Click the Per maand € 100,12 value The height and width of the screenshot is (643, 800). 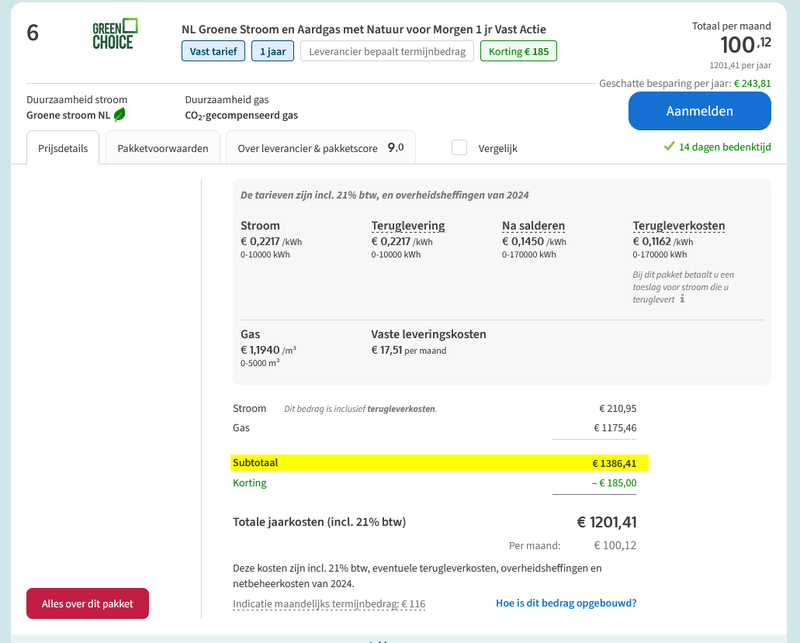click(615, 546)
